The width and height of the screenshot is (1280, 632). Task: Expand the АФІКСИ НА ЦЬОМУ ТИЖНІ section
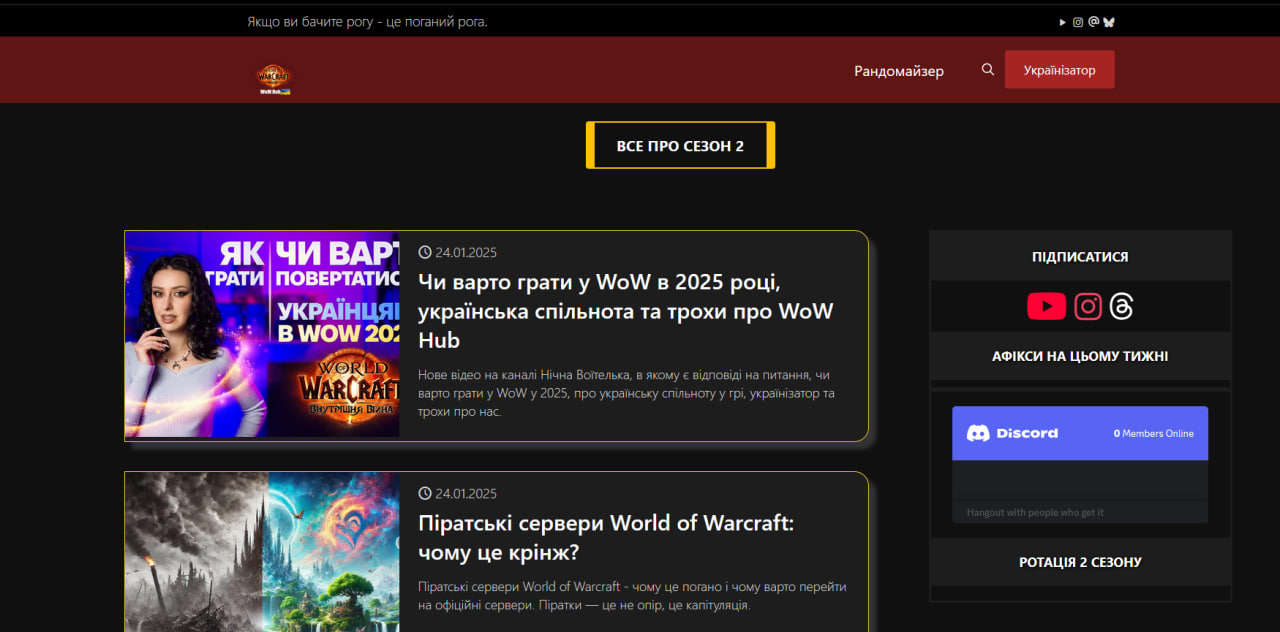[x=1080, y=356]
